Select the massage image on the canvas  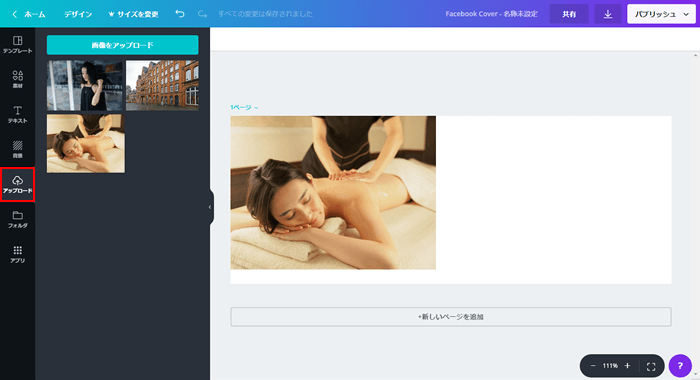[x=333, y=192]
